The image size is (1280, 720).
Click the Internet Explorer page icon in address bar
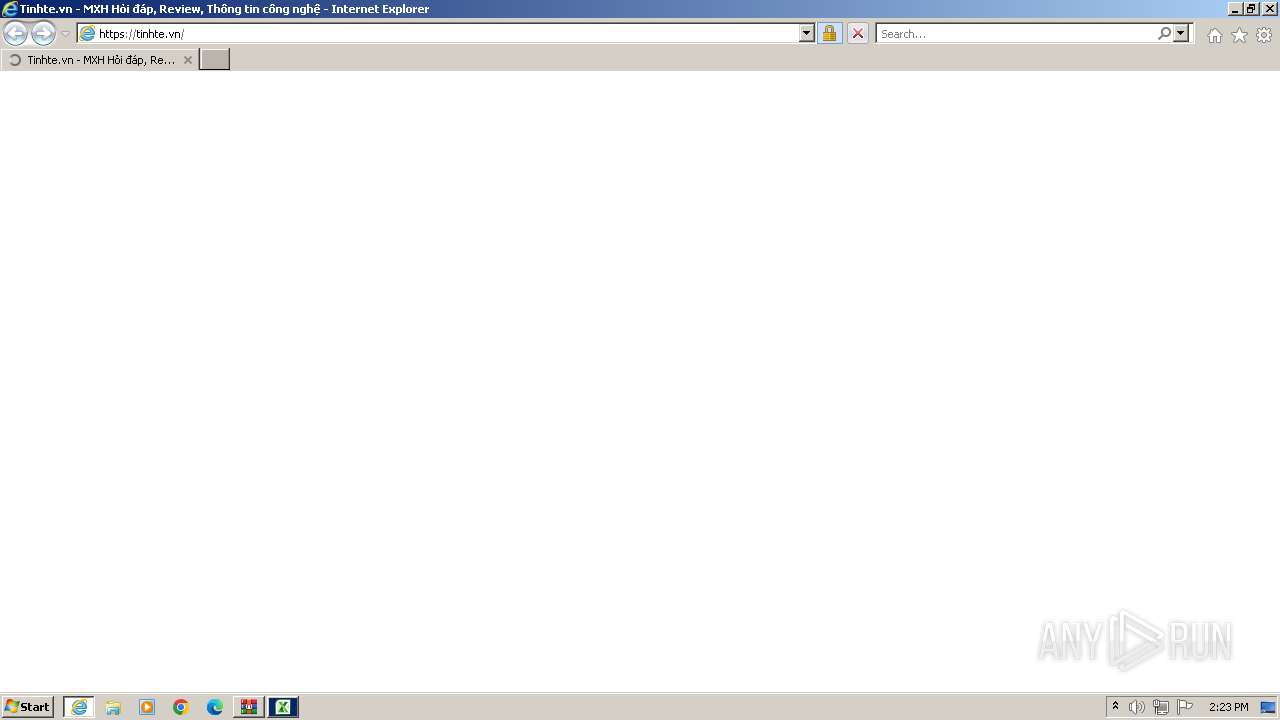(x=87, y=33)
